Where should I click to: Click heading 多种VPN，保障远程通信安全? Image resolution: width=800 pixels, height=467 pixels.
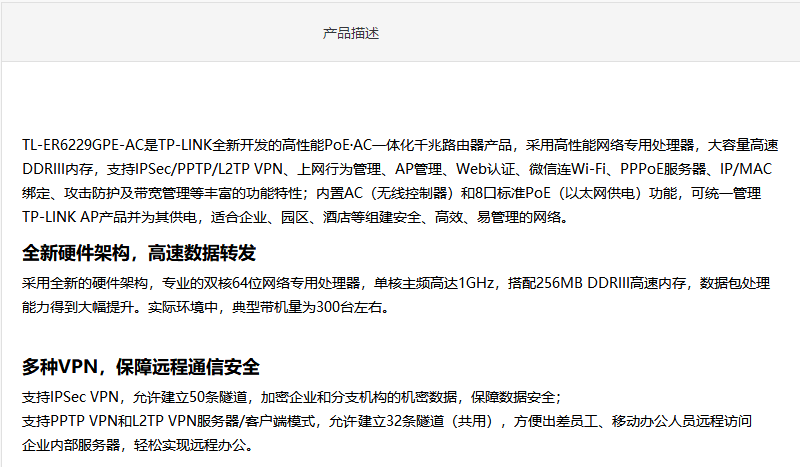point(141,367)
